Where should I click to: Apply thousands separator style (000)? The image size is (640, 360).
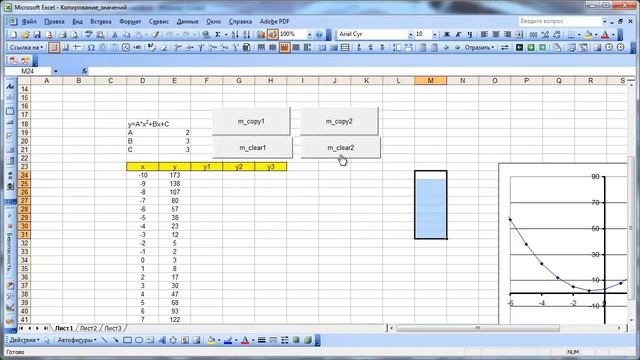click(533, 35)
